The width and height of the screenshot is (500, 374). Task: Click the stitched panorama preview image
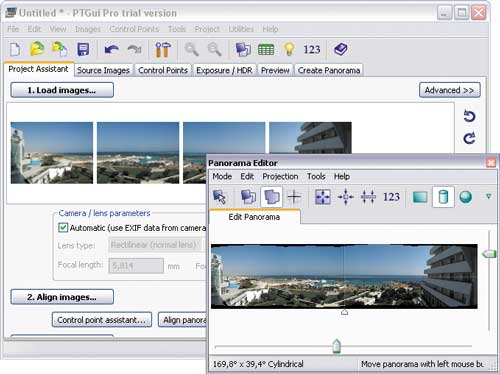pyautogui.click(x=344, y=277)
